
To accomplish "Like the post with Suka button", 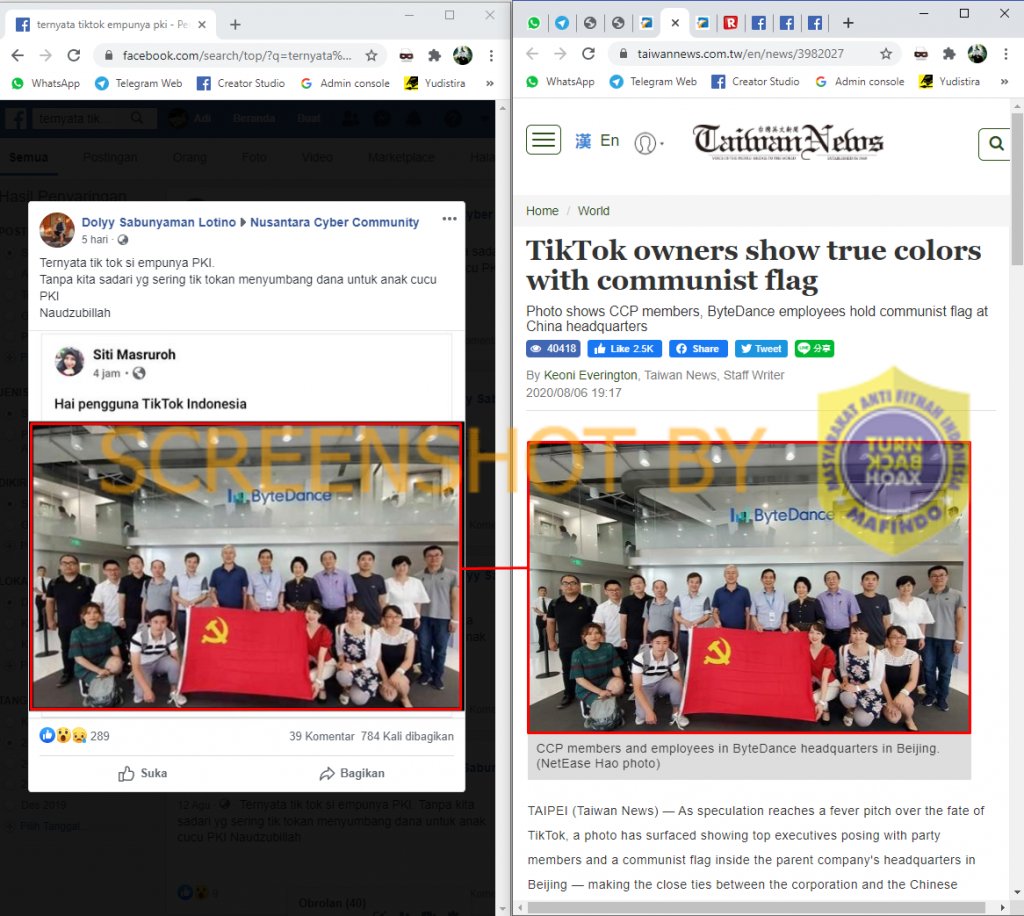I will (142, 774).
